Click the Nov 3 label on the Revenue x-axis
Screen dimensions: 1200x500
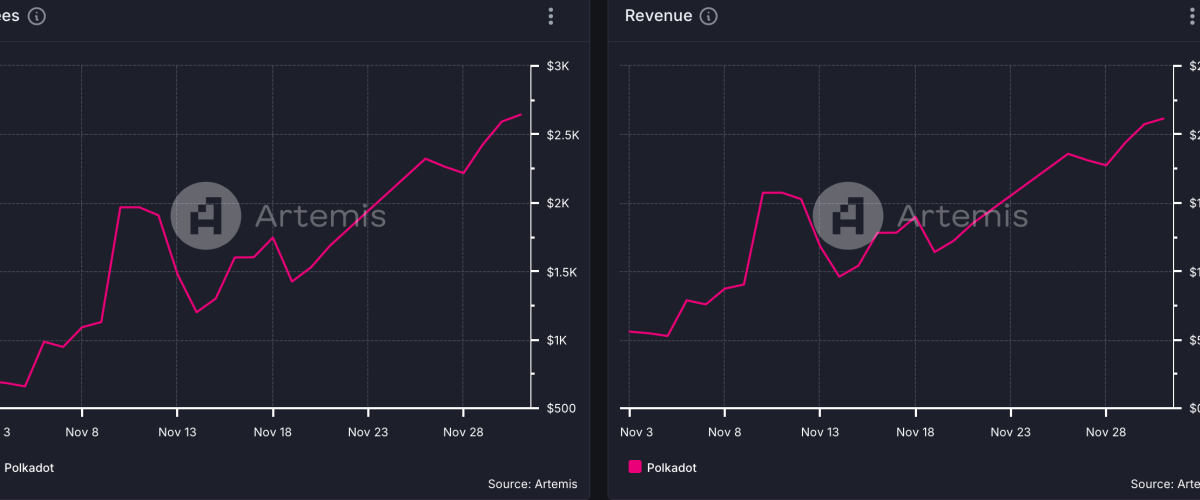636,432
